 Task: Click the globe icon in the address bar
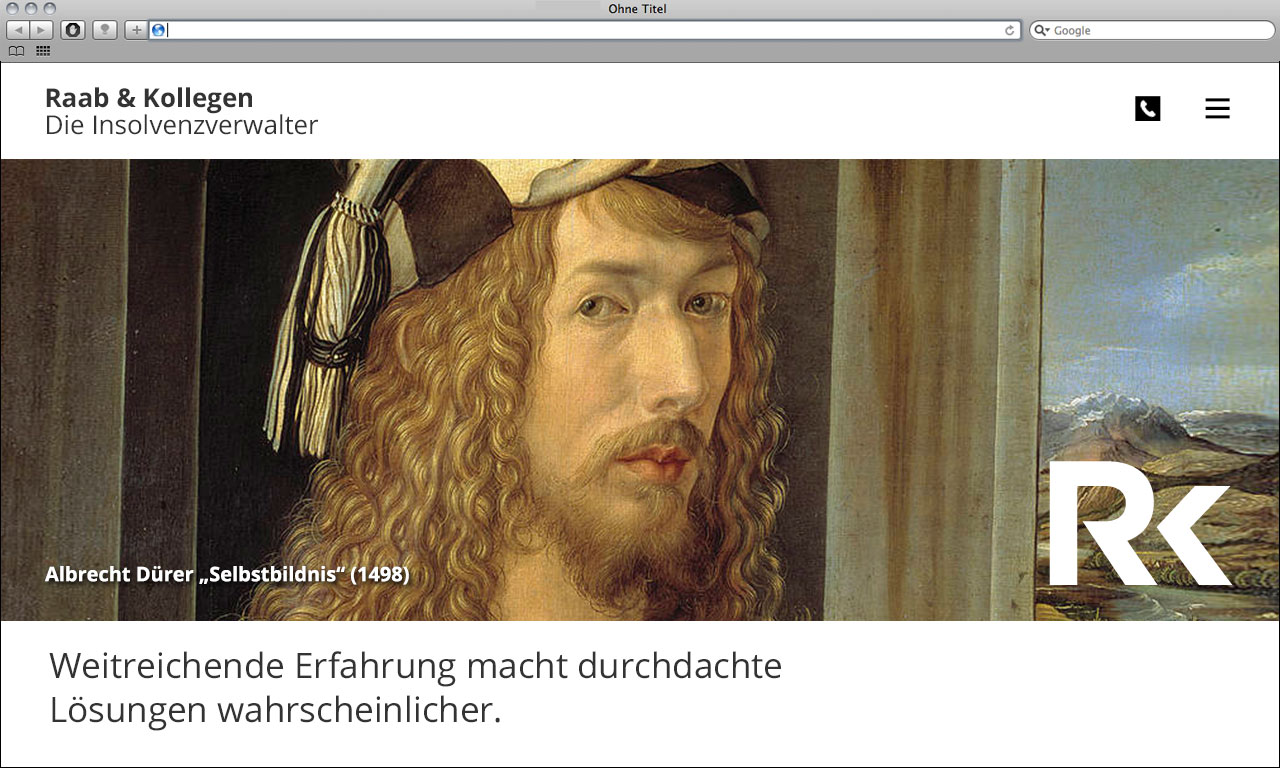[158, 30]
